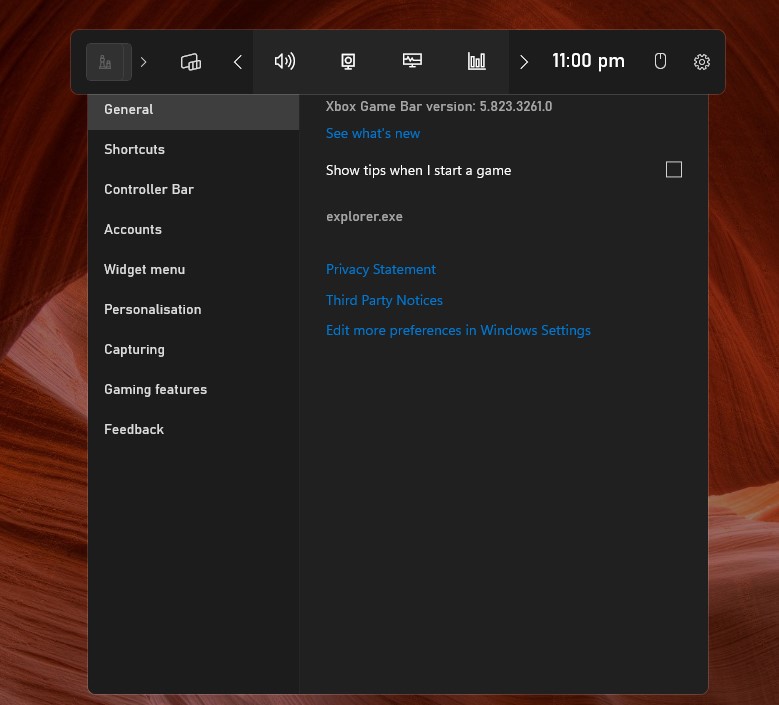Enable Show tips when I start a game
The image size is (779, 705).
pos(674,169)
